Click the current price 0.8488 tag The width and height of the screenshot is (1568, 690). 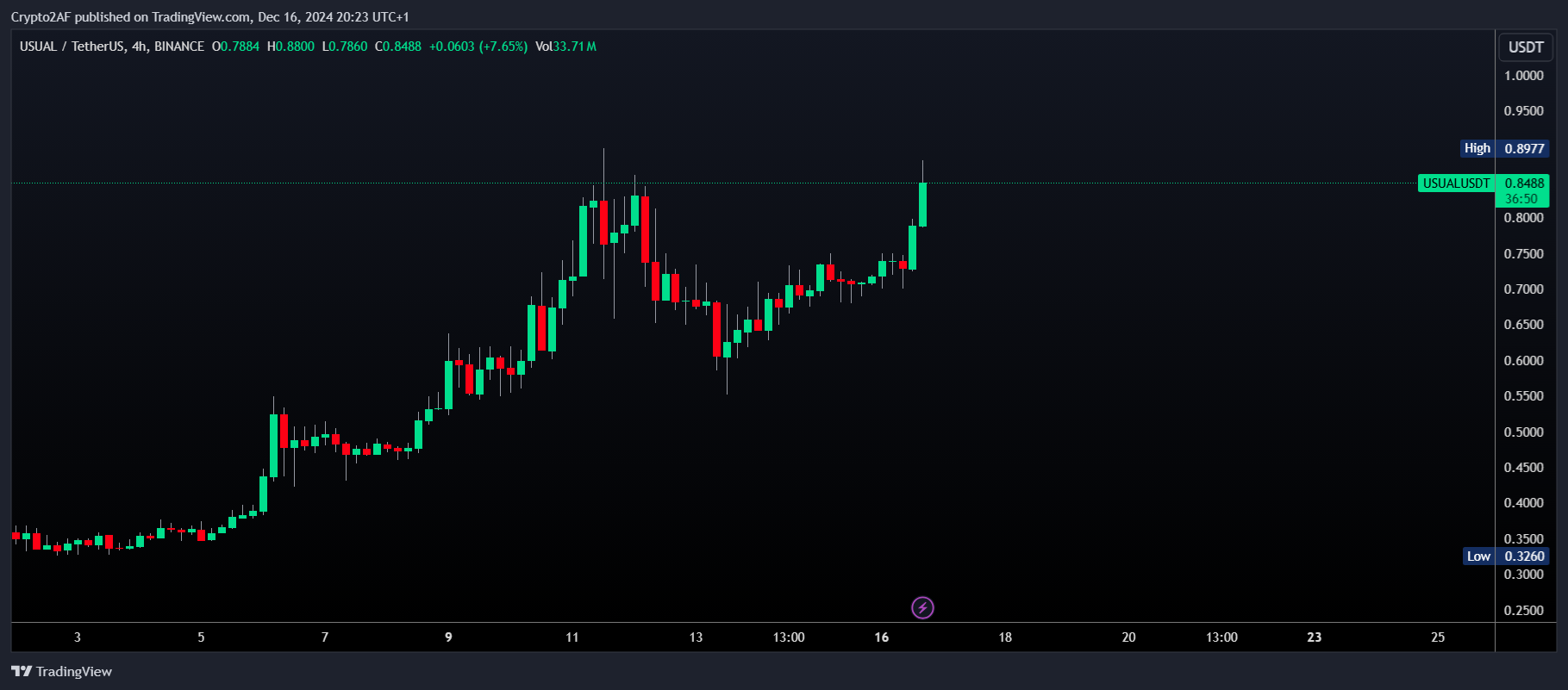point(1524,183)
